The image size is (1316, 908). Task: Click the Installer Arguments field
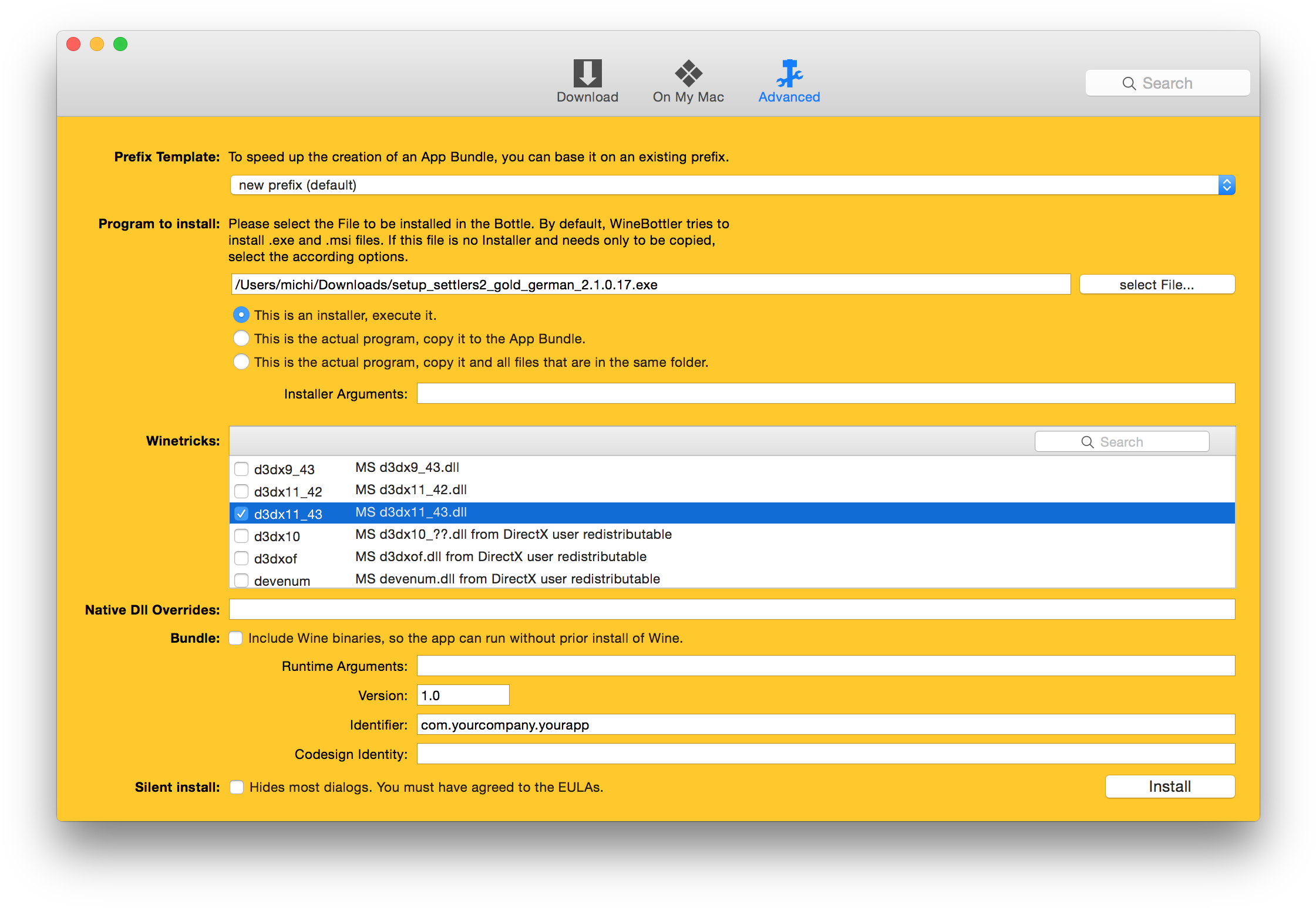[x=826, y=393]
